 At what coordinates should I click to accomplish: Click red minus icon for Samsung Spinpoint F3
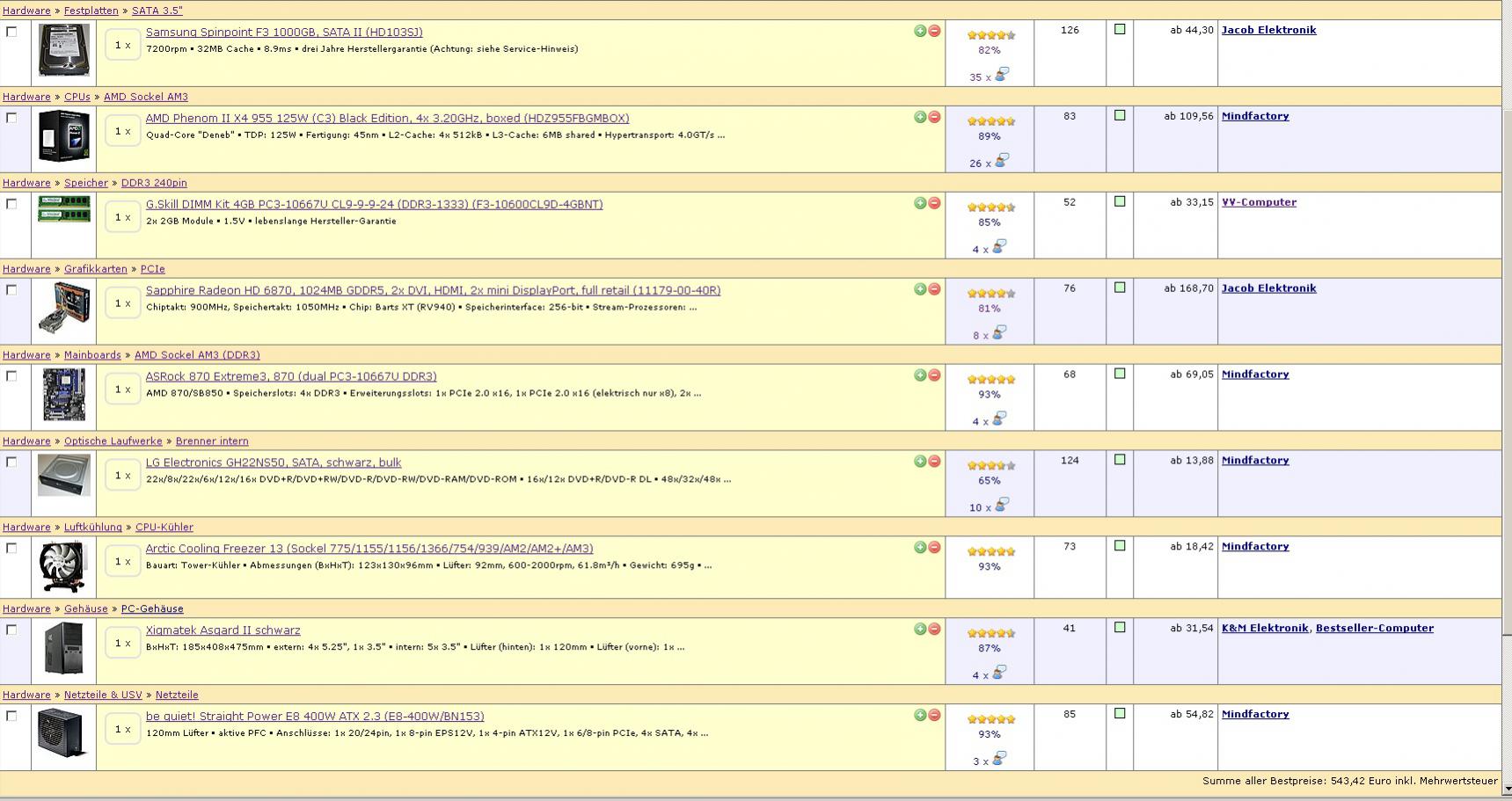click(934, 31)
